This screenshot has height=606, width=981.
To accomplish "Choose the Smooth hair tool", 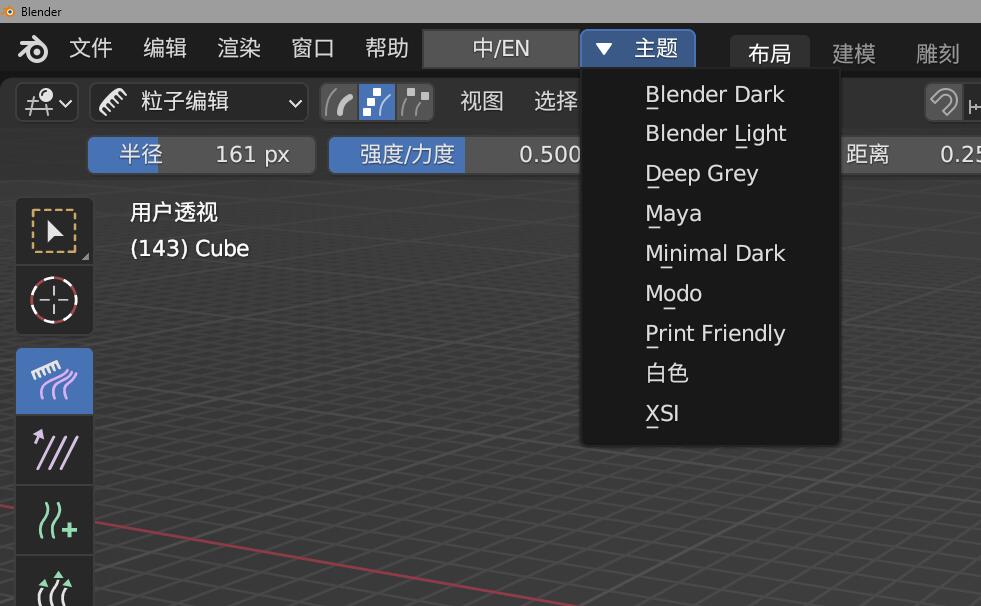I will click(54, 451).
